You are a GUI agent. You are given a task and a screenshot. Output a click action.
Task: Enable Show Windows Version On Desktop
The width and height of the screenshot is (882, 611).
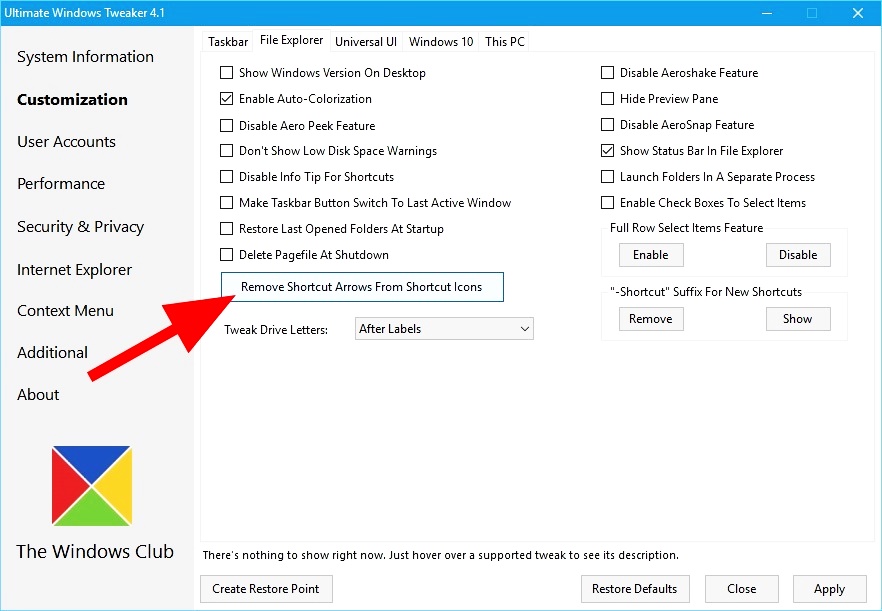[x=226, y=73]
